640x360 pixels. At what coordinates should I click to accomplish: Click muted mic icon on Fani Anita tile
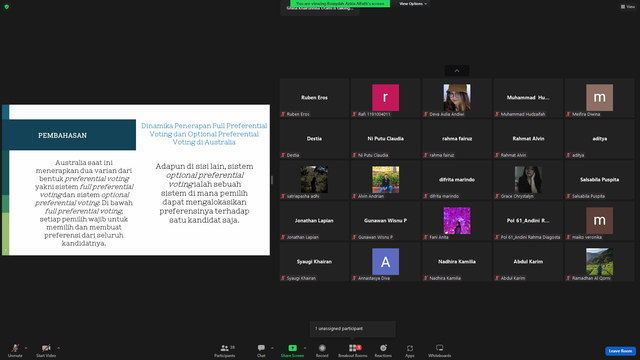pos(425,237)
